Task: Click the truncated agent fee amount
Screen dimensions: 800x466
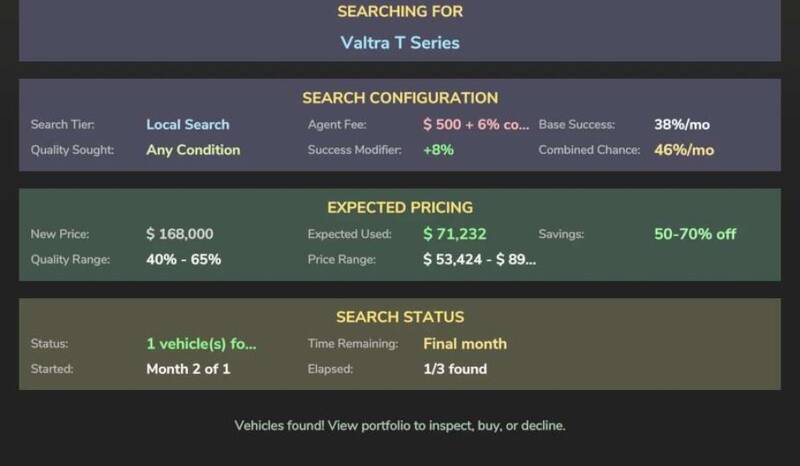Action: [x=475, y=125]
